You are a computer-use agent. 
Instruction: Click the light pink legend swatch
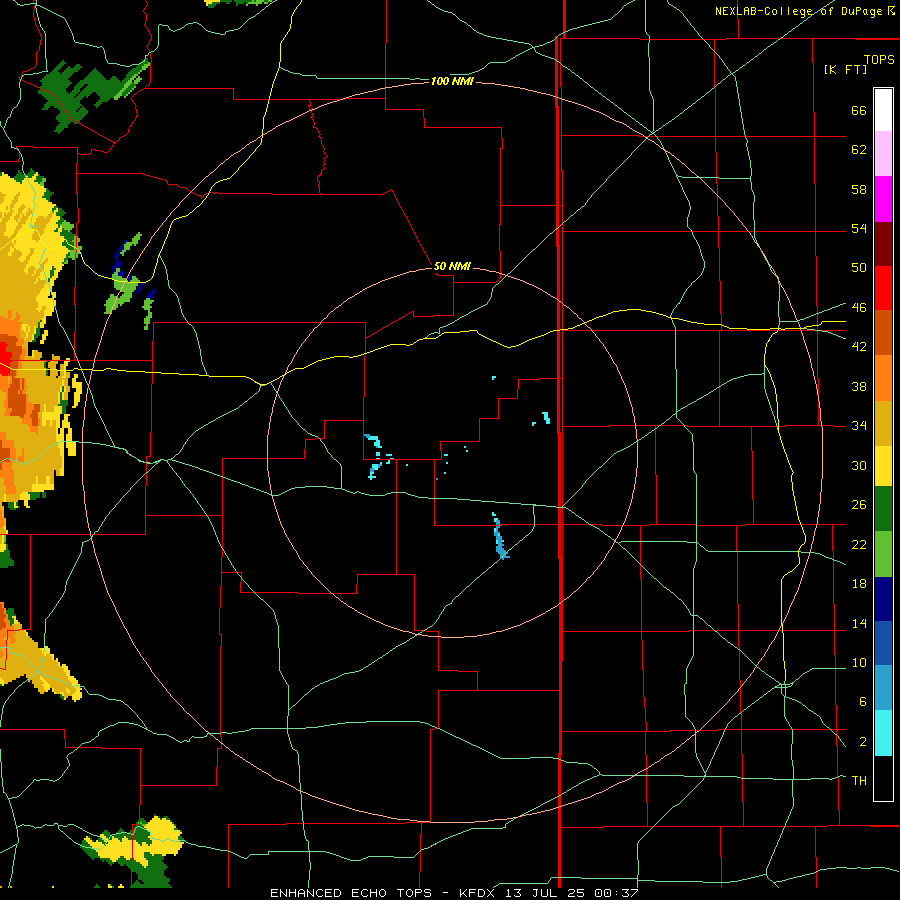pos(883,153)
